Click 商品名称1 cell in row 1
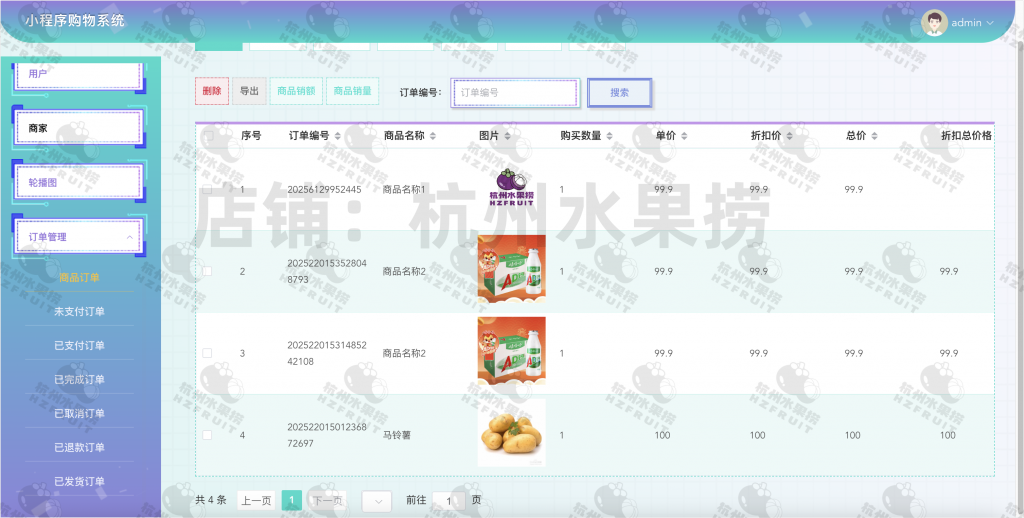 point(404,189)
